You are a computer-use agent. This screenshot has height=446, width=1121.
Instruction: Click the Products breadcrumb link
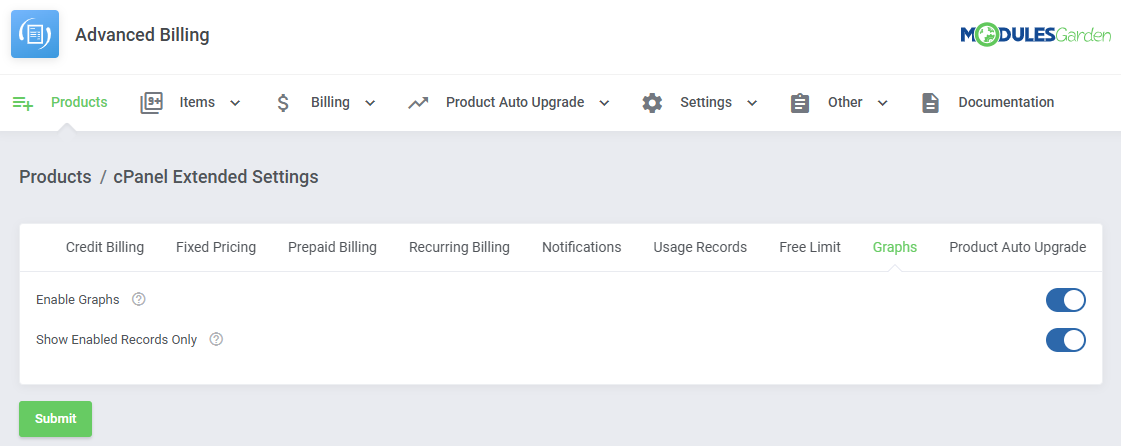click(55, 177)
